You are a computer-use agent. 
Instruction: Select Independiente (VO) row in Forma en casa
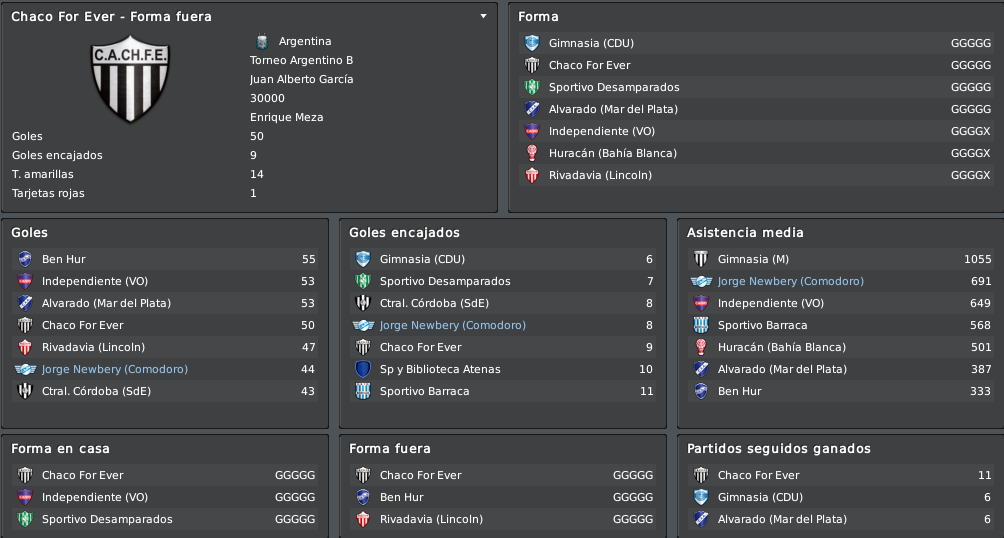165,498
